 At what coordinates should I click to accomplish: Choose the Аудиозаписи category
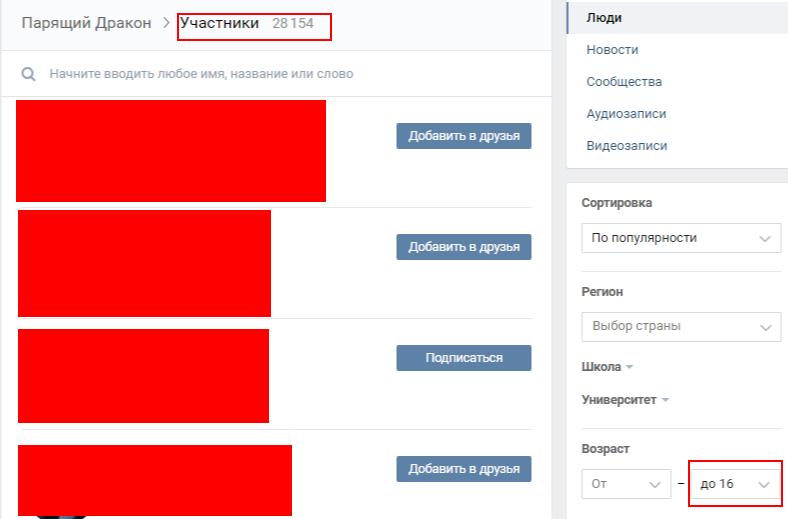point(626,114)
